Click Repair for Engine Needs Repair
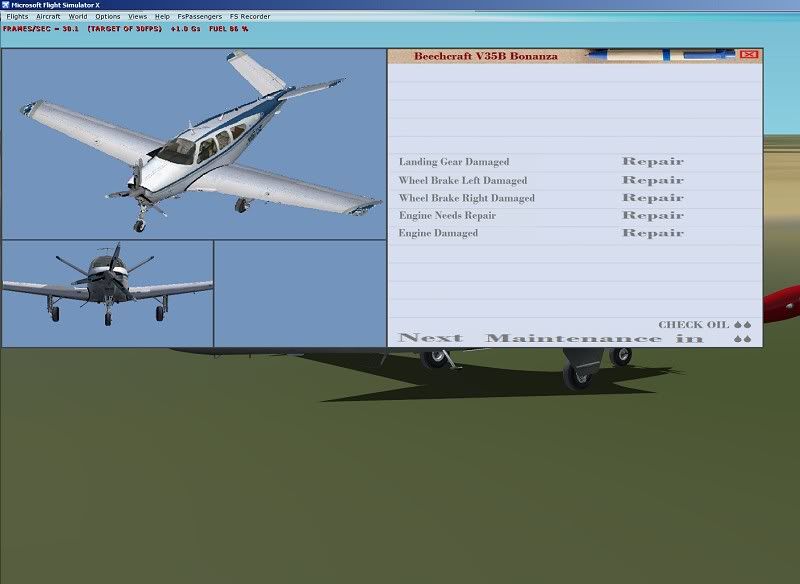Viewport: 800px width, 584px height. pyautogui.click(x=653, y=215)
